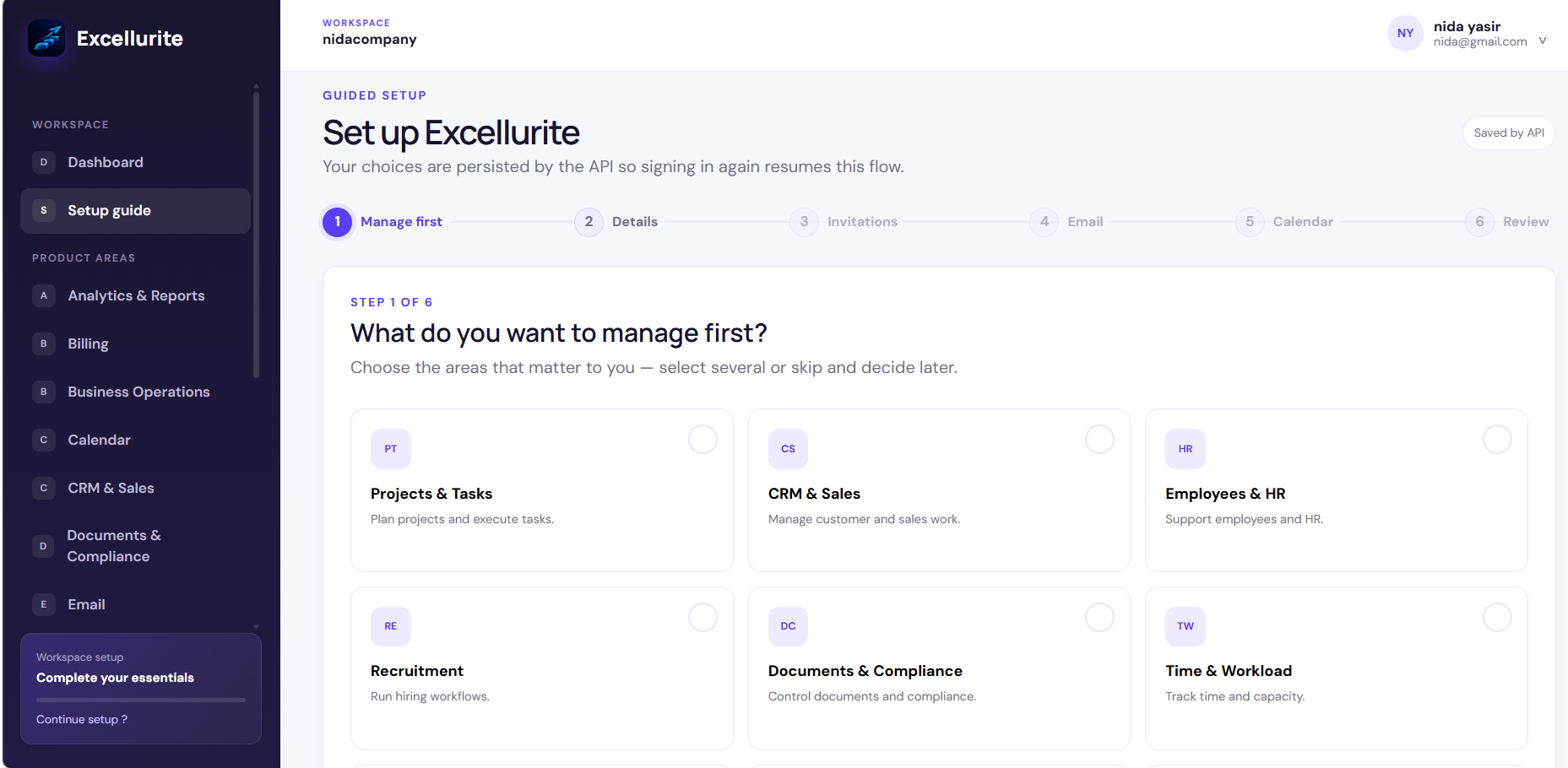The width and height of the screenshot is (1568, 768).
Task: Click the PT badge on Projects & Tasks card
Action: [x=391, y=449]
